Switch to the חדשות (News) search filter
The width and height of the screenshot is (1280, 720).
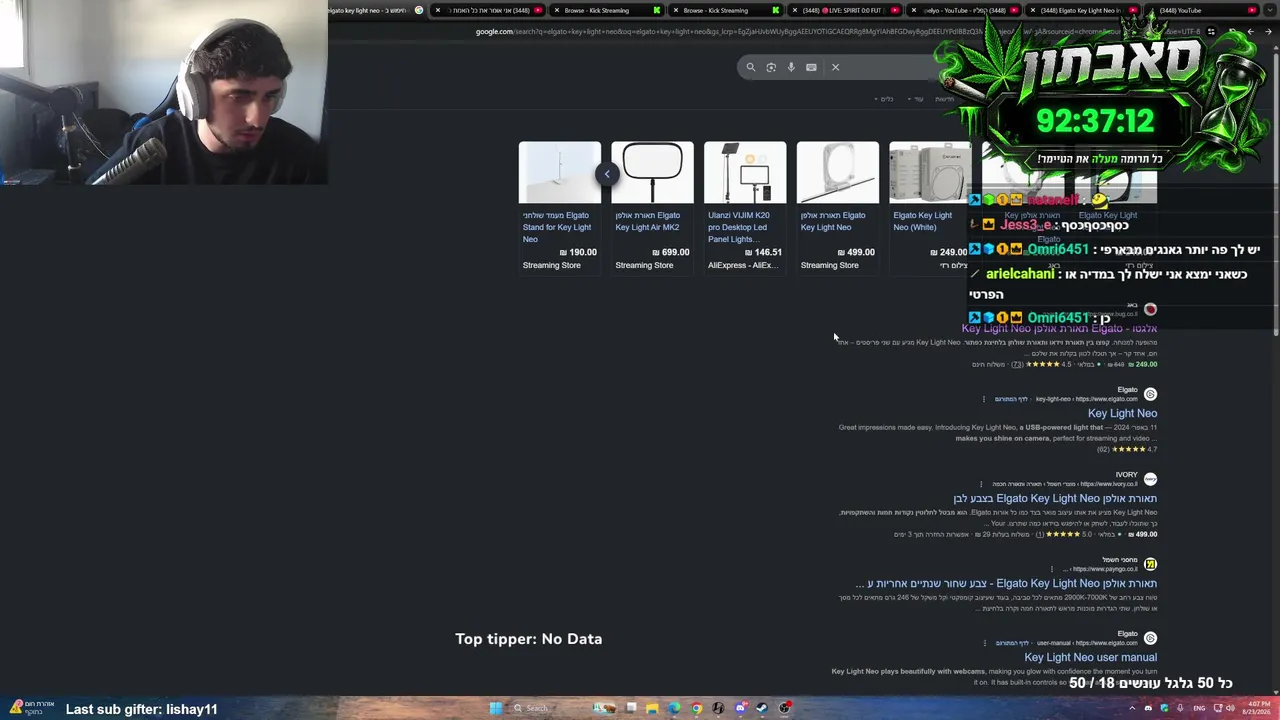945,99
